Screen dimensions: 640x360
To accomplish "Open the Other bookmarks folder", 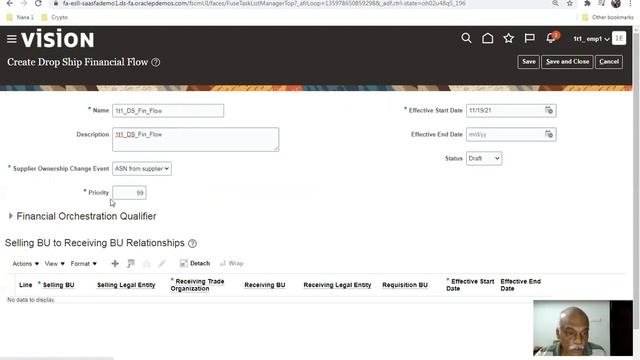I will coord(607,18).
